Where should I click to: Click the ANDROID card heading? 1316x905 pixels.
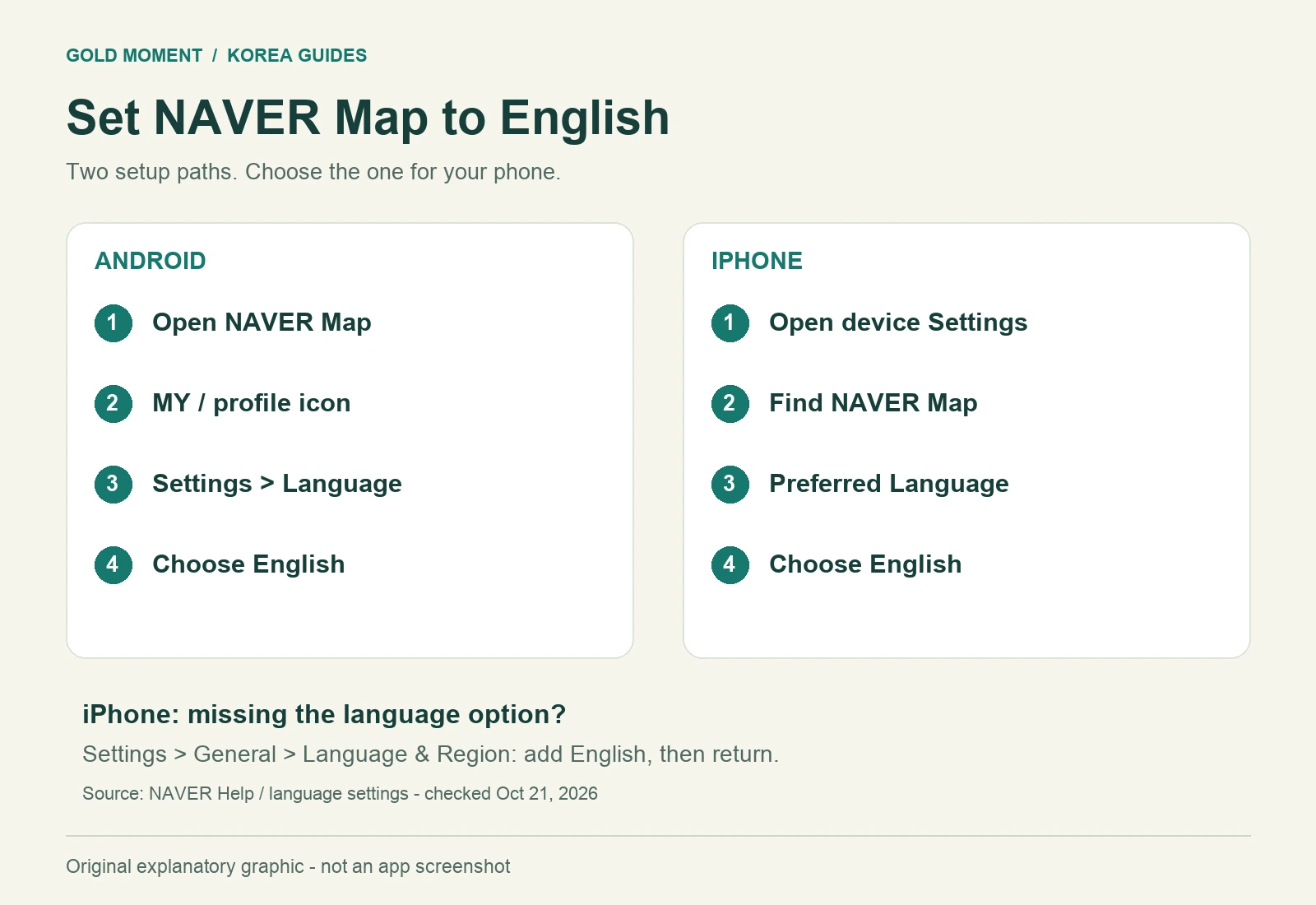point(151,261)
